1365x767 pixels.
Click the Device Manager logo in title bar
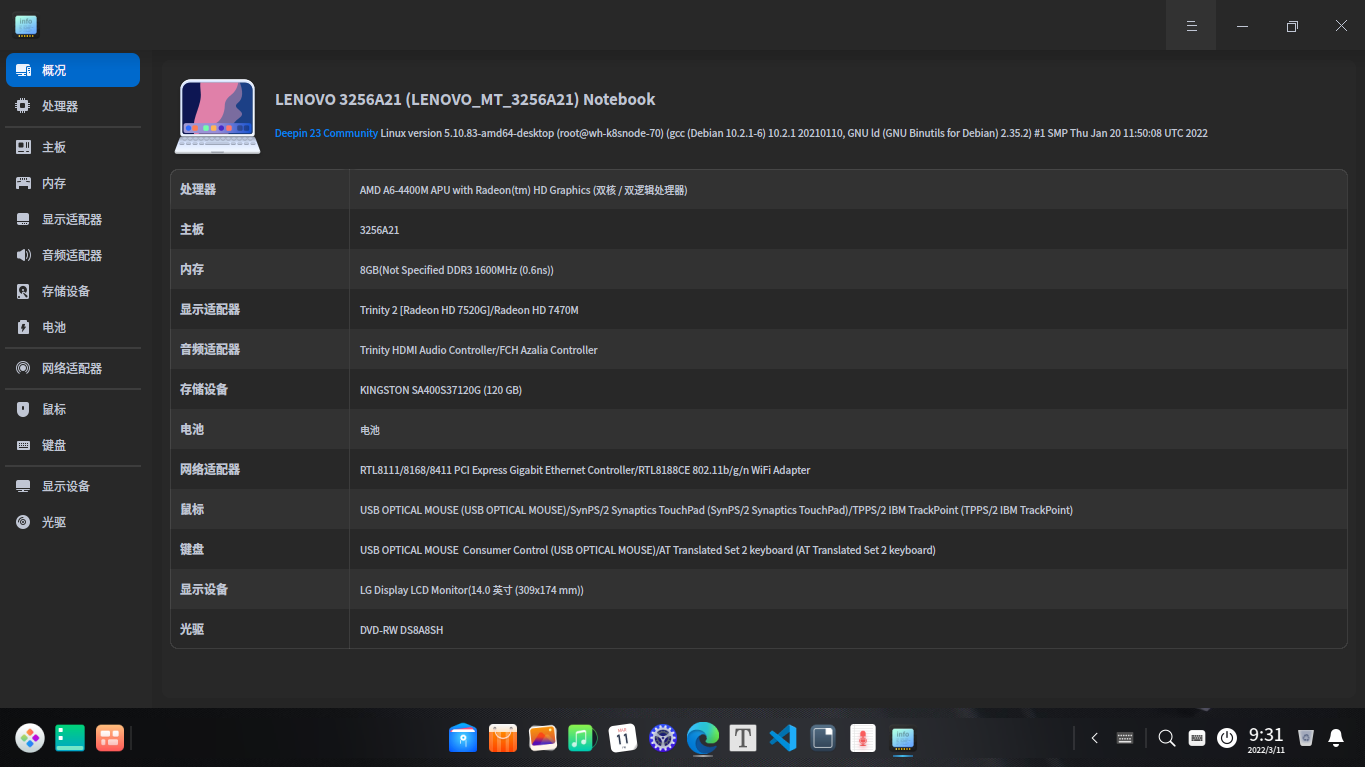pos(26,25)
